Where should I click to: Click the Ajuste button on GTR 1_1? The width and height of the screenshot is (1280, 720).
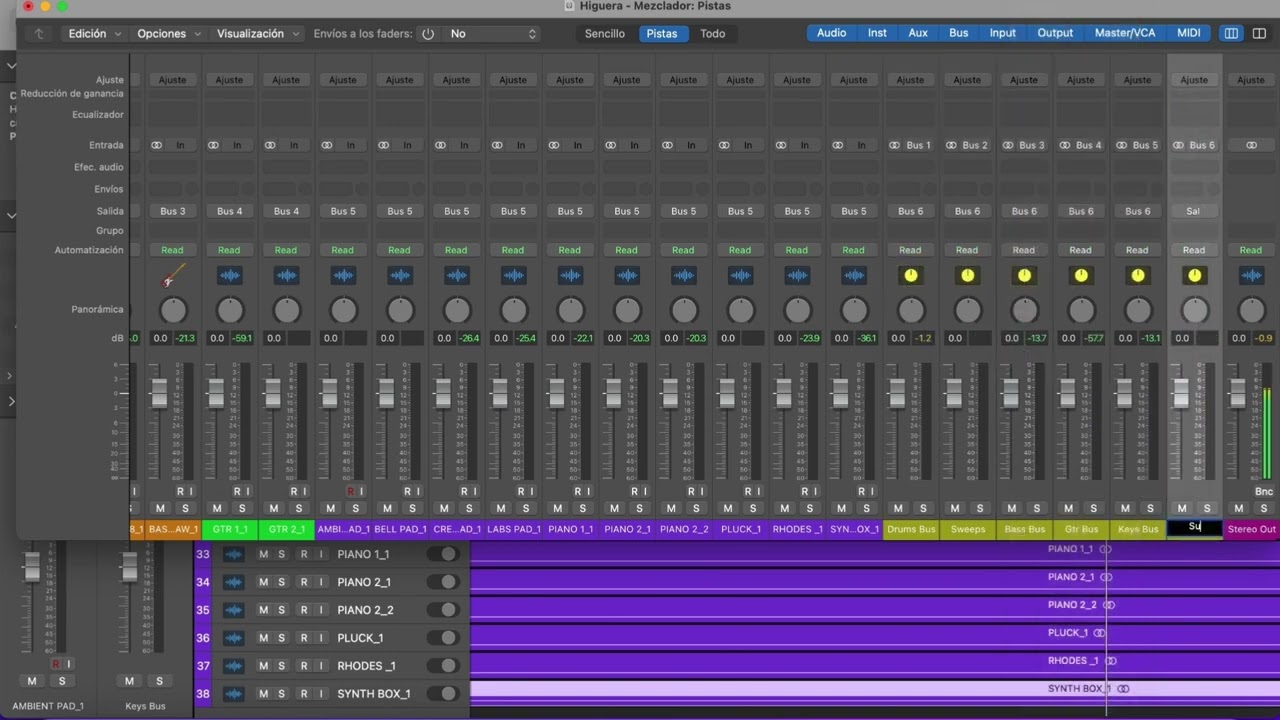(230, 80)
